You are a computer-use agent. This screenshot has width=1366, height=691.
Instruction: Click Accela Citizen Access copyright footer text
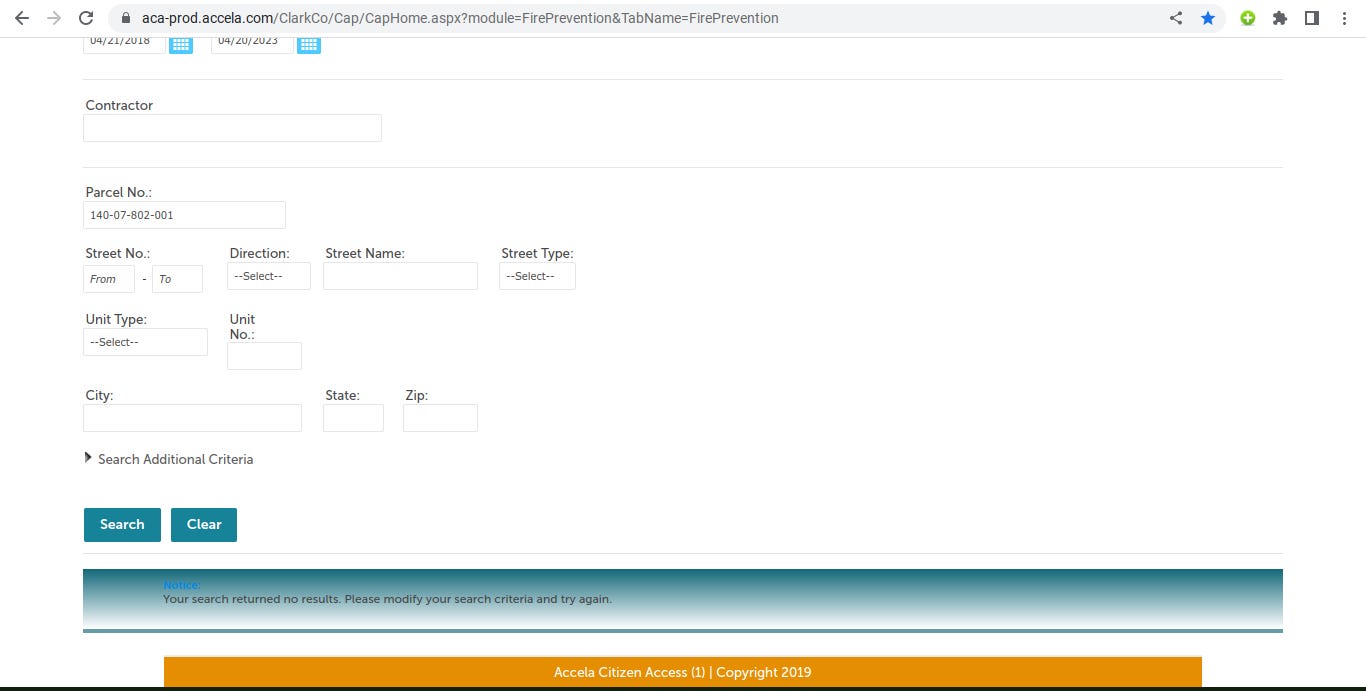[682, 673]
